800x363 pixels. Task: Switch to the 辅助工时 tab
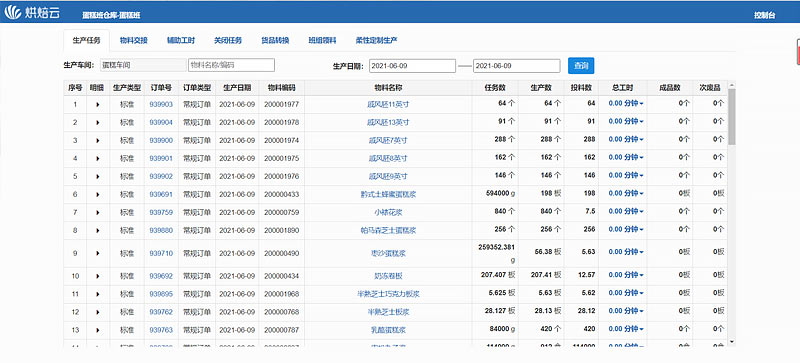coord(181,40)
